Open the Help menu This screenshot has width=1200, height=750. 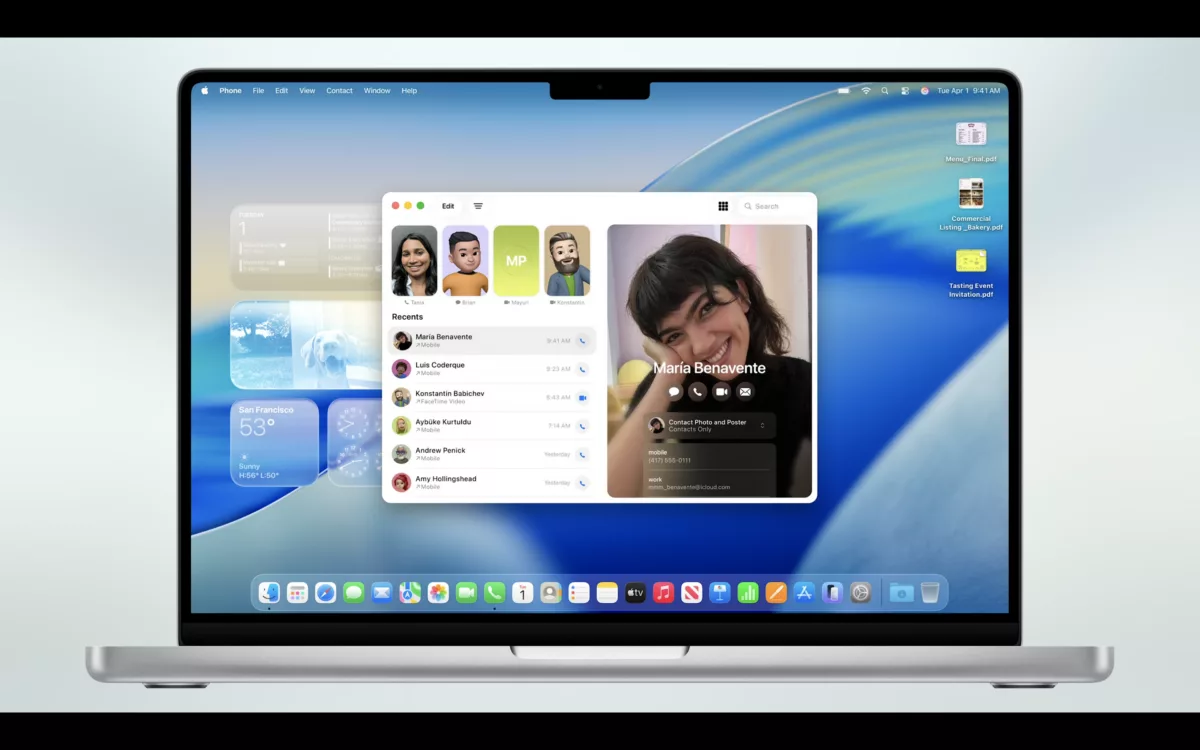[x=409, y=90]
